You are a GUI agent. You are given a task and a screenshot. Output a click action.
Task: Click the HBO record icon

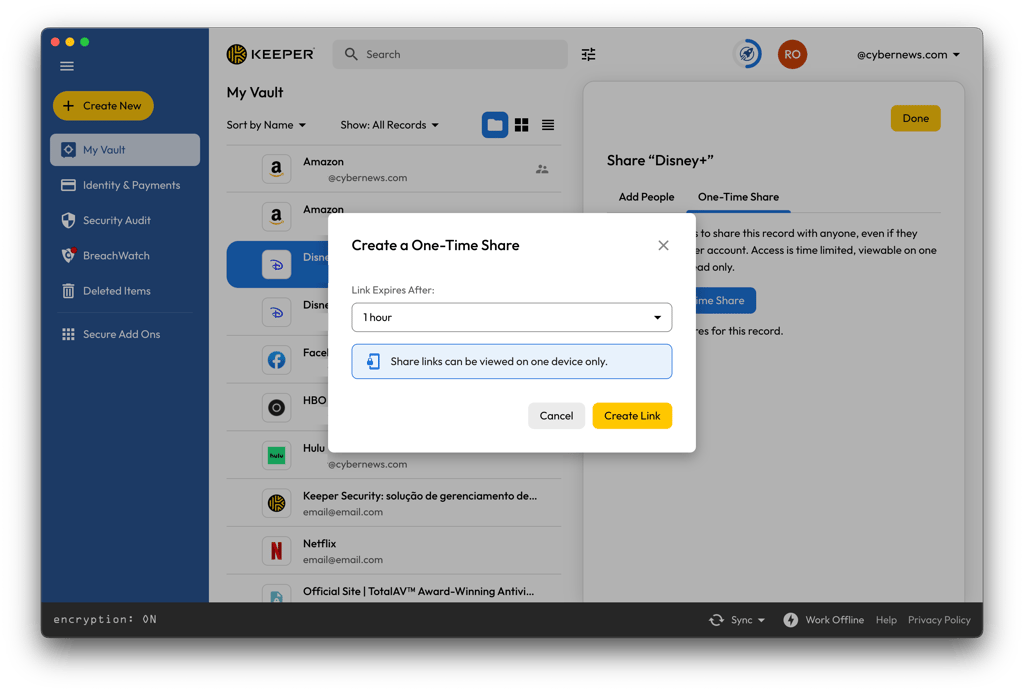coord(276,407)
